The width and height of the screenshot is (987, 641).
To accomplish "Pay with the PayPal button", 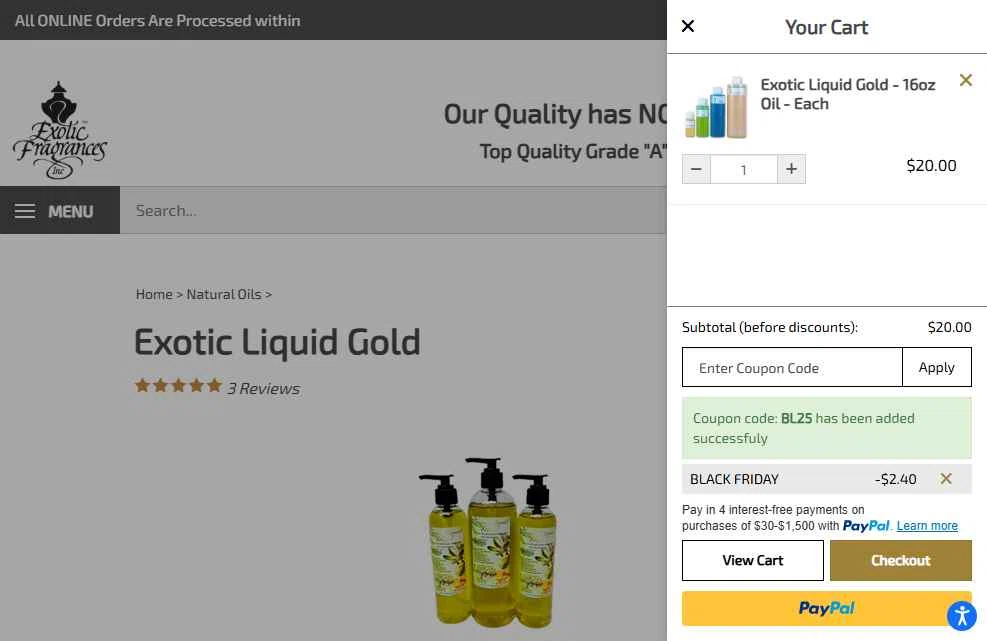I will coord(826,608).
